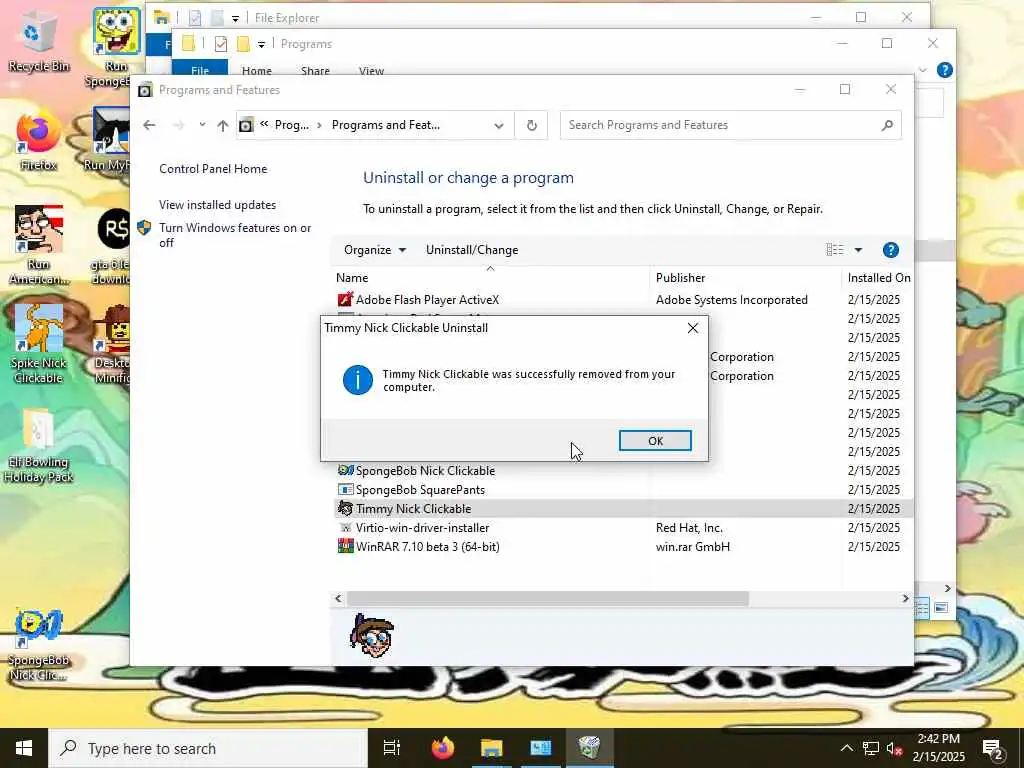Select WinRAR 7.10 beta 3 entry
The height and width of the screenshot is (768, 1024).
[x=428, y=547]
